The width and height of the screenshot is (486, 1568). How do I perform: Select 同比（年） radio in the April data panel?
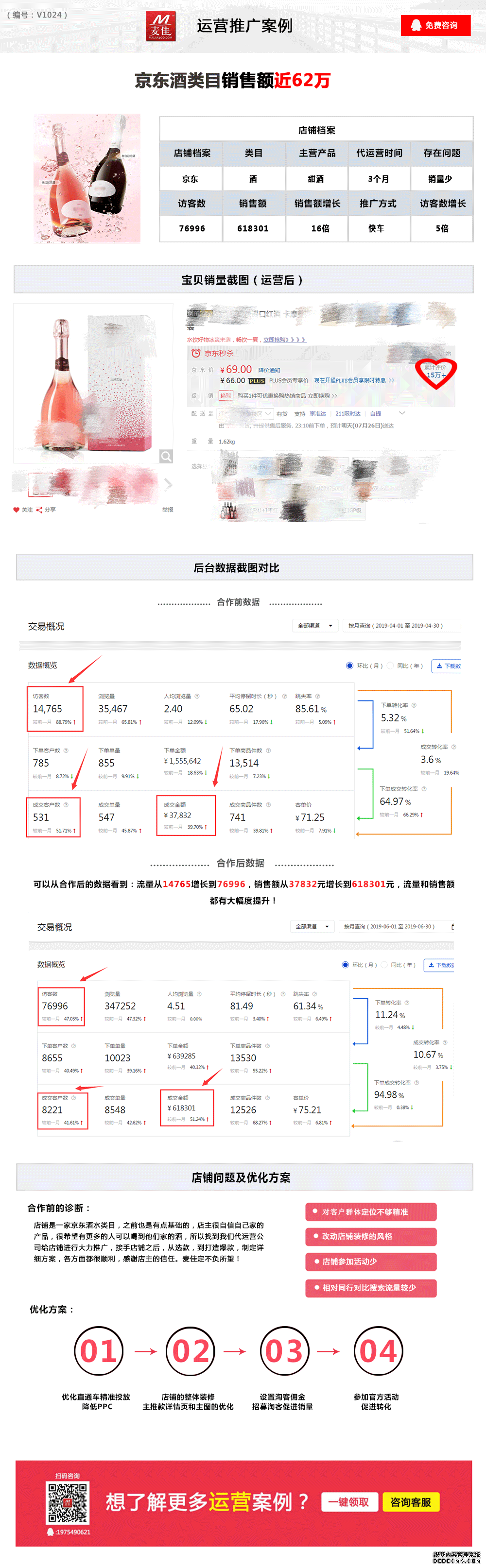(x=390, y=665)
